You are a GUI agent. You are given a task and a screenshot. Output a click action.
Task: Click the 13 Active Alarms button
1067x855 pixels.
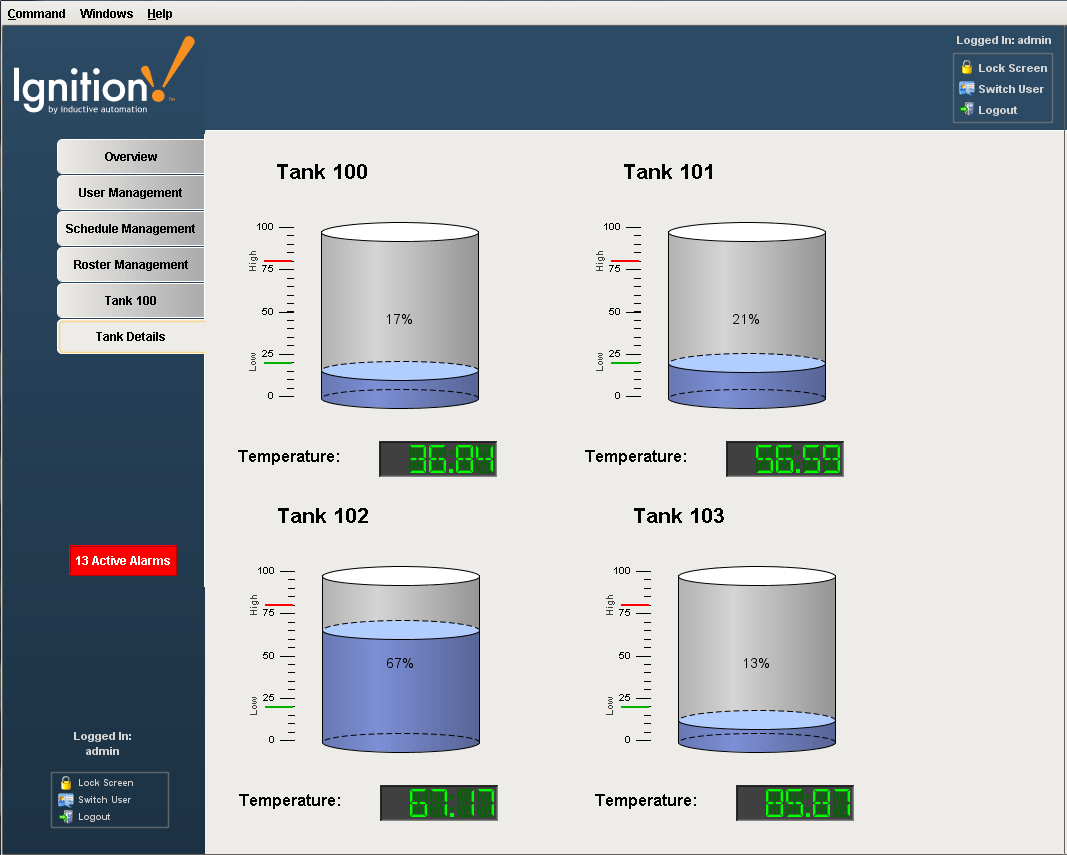(122, 561)
